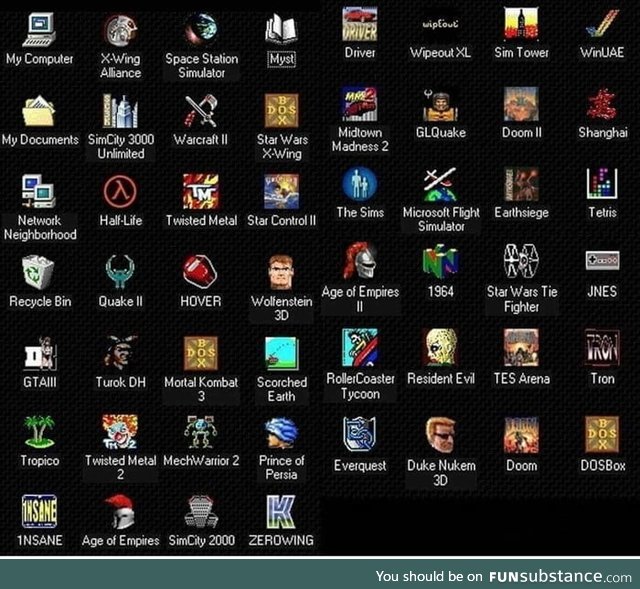The width and height of the screenshot is (640, 589).
Task: Click the Mortal Kombat 3 icon
Action: 201,353
